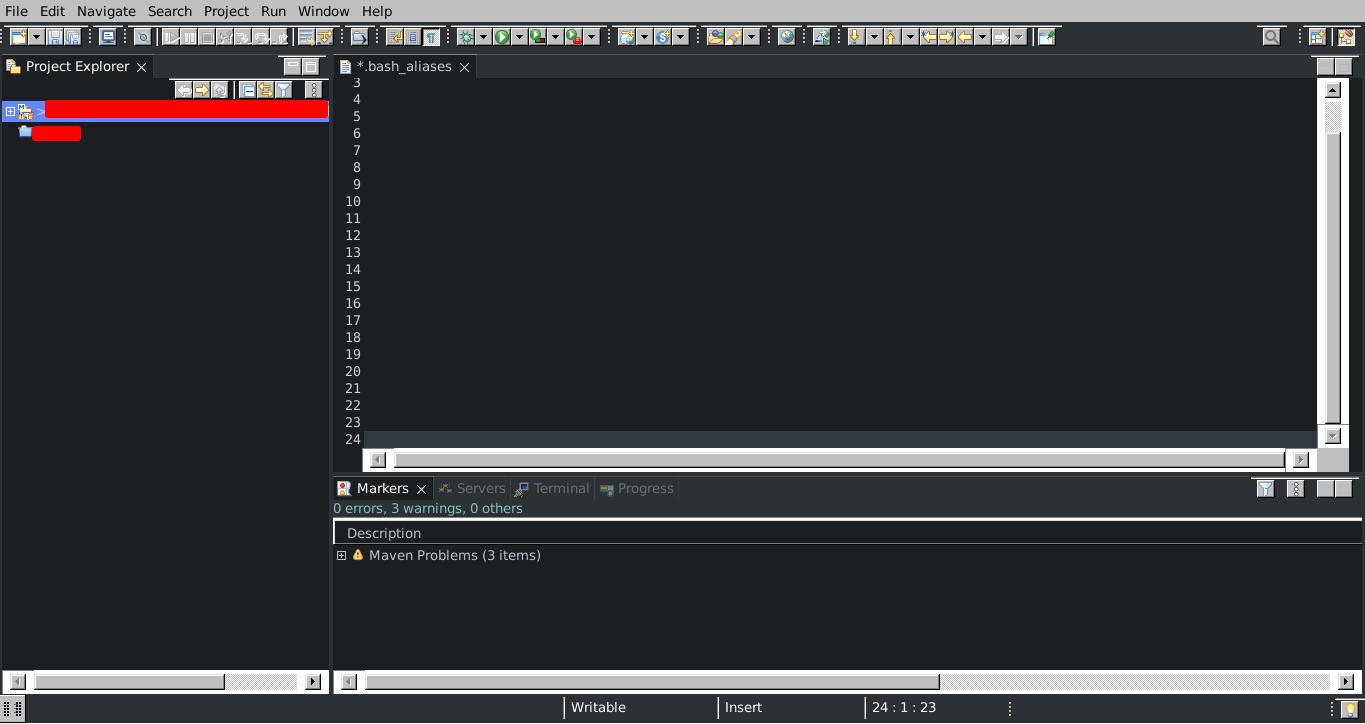Click the Description column header
This screenshot has height=724, width=1365.
847,533
